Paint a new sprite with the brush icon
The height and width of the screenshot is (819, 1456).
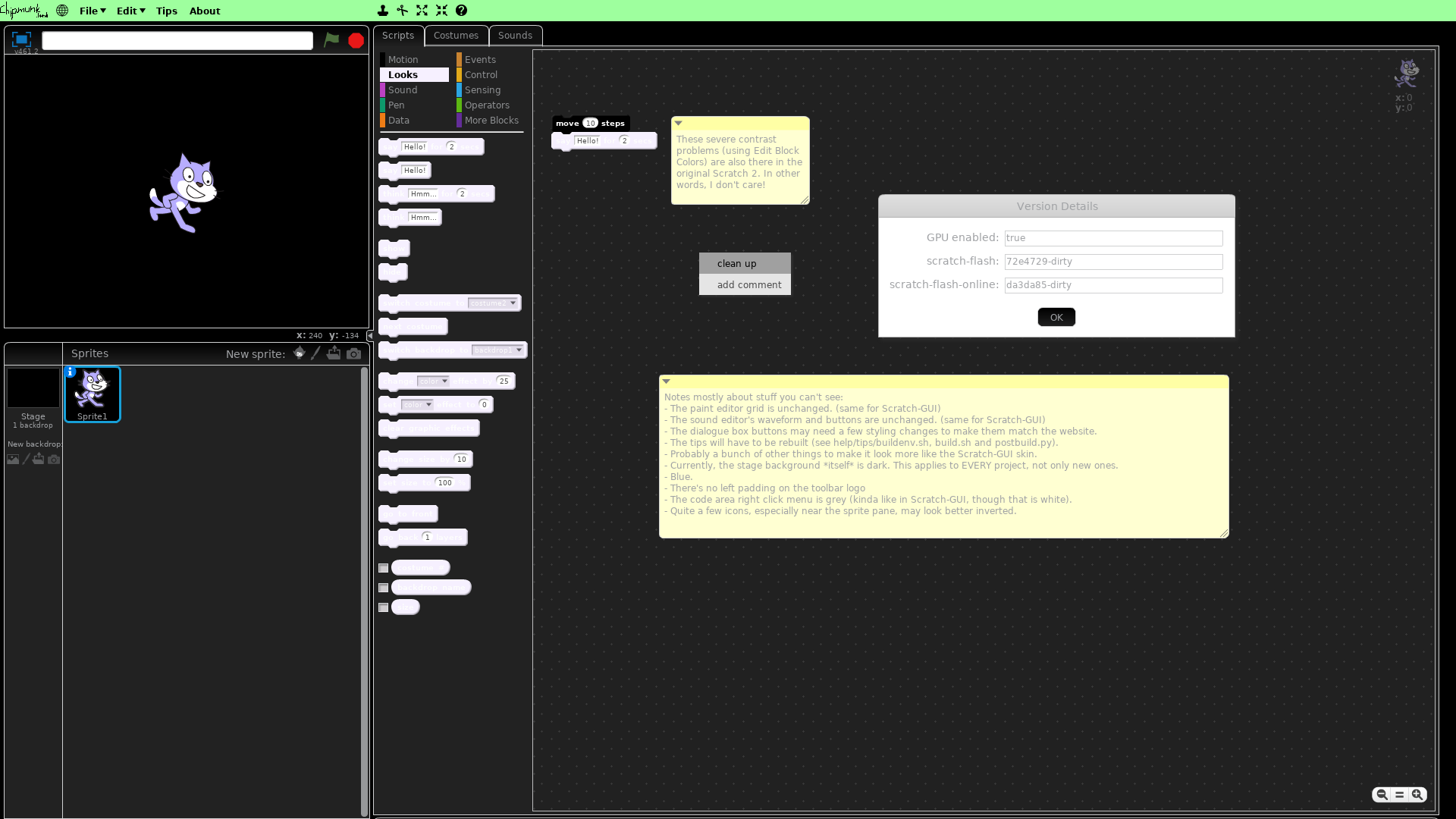316,353
